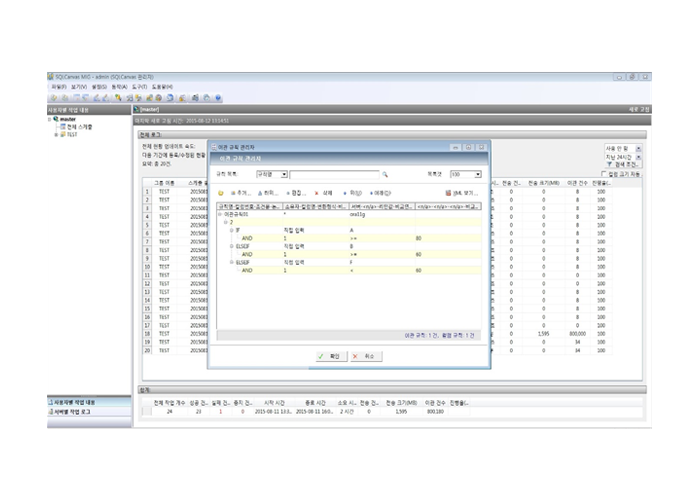This screenshot has width=700, height=500.
Task: Select the TEST node in the left tree
Action: 71,134
